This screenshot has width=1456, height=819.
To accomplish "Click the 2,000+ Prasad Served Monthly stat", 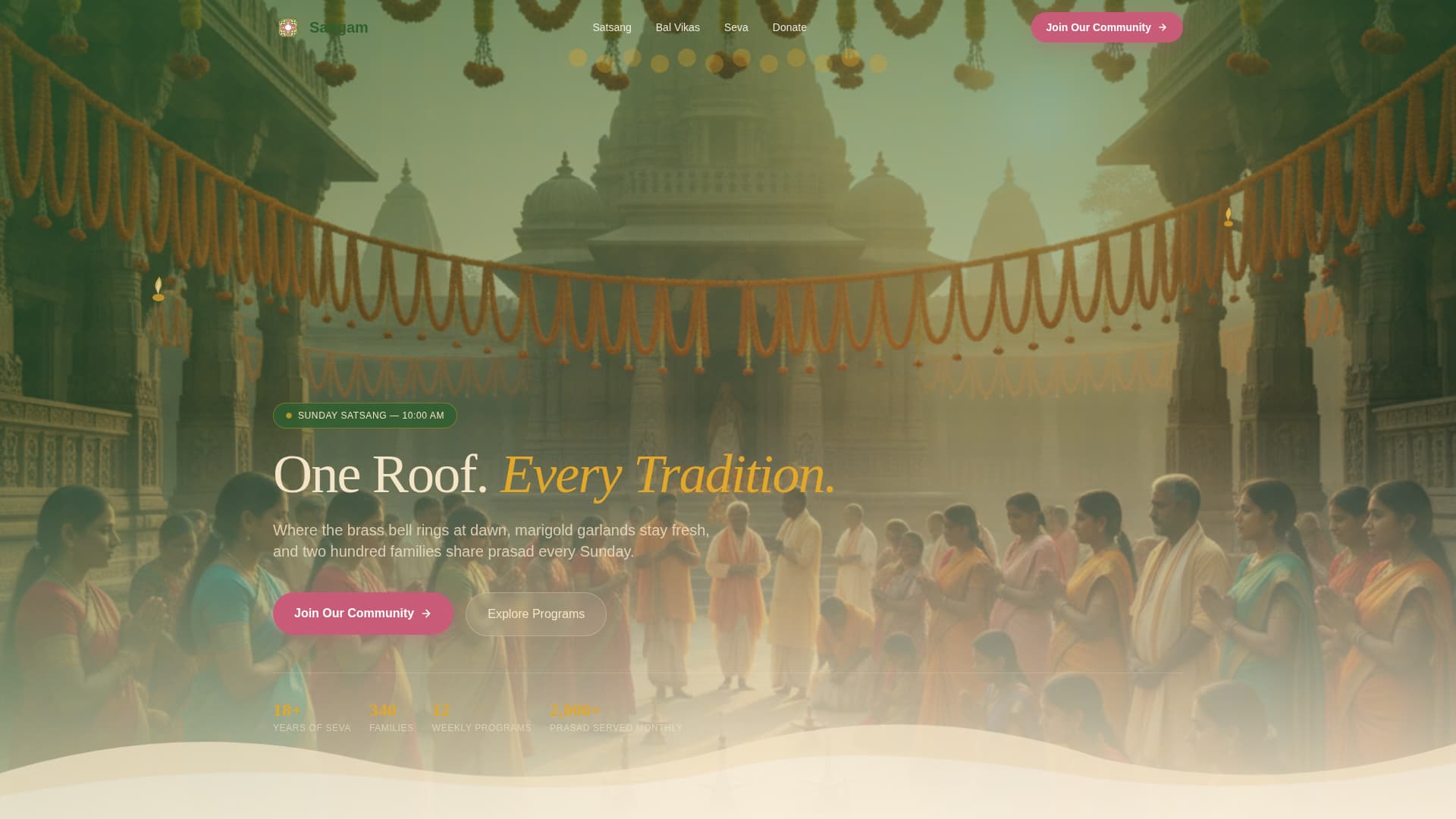I will point(616,717).
